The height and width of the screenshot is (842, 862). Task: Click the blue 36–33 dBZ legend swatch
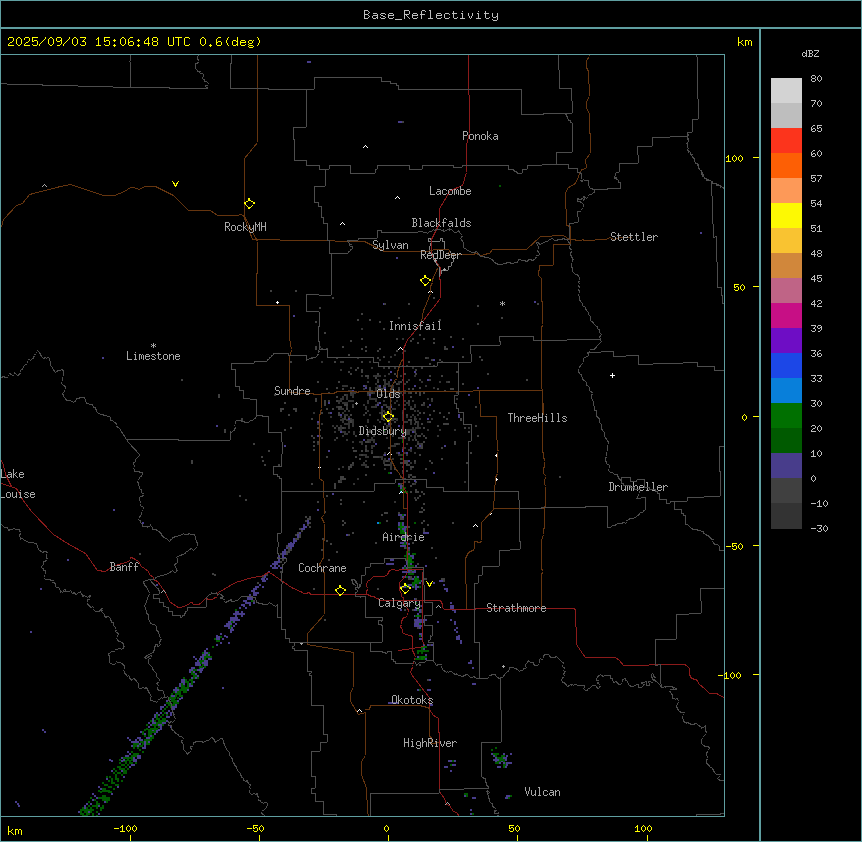point(786,365)
